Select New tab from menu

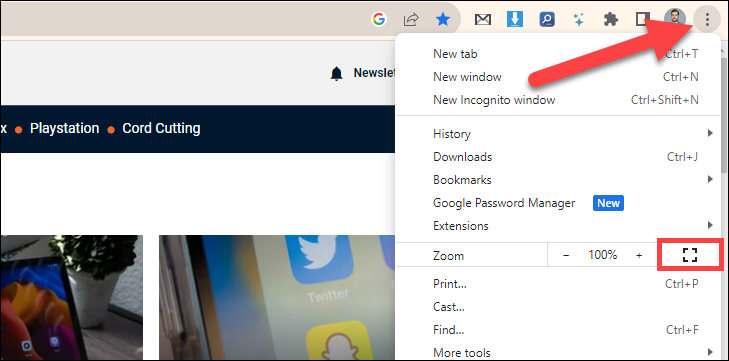(558, 54)
